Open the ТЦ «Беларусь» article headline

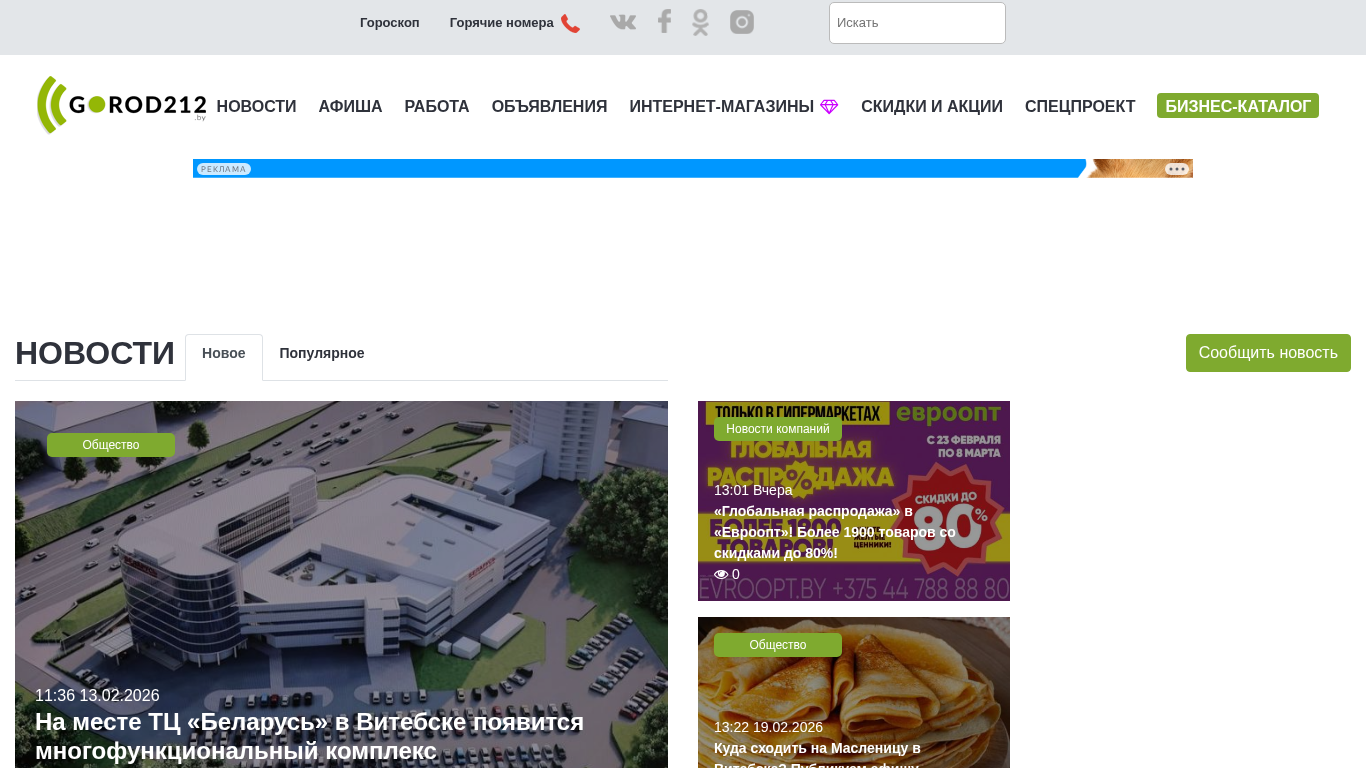point(309,736)
